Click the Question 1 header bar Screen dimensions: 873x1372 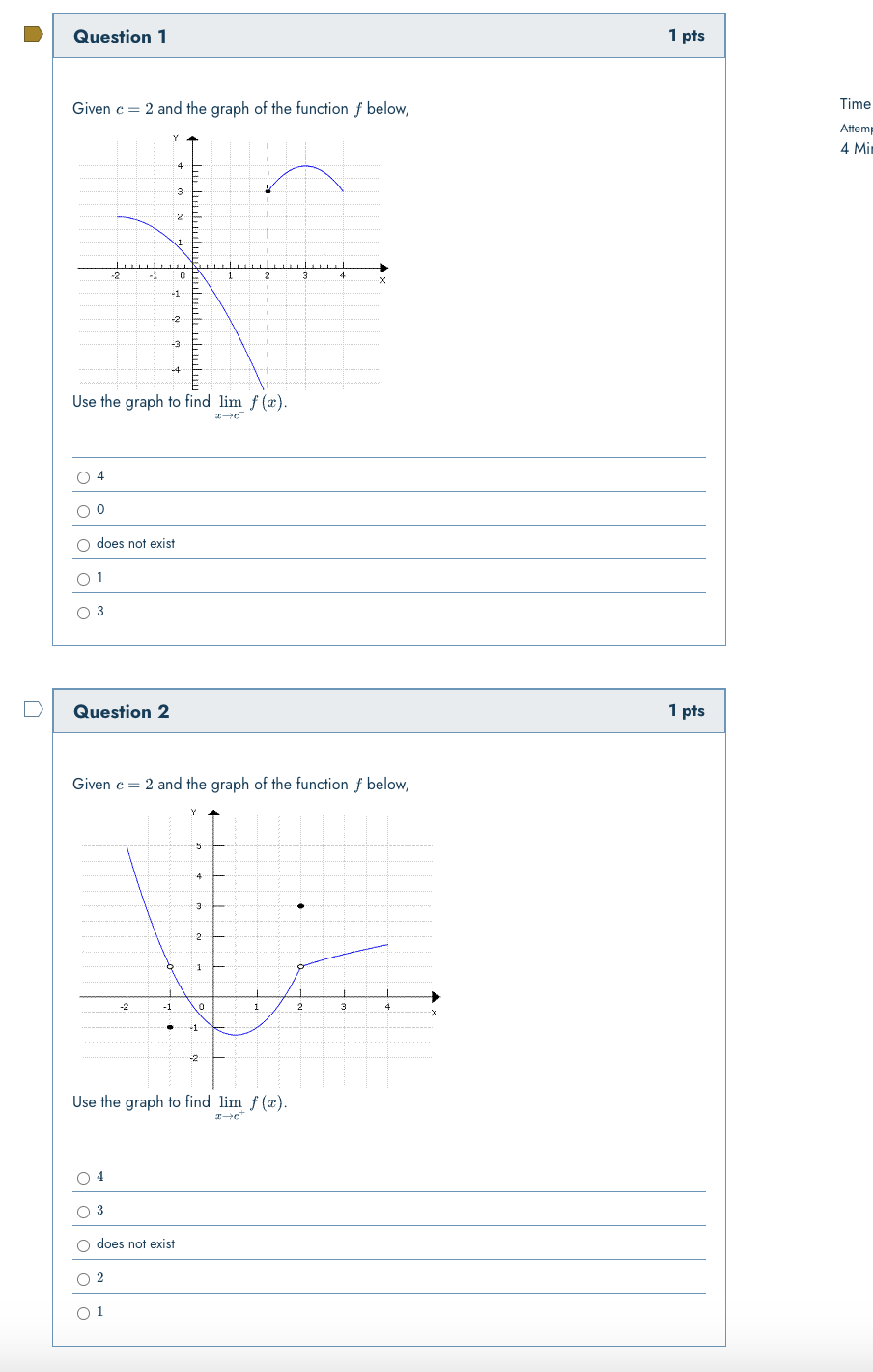pyautogui.click(x=386, y=35)
